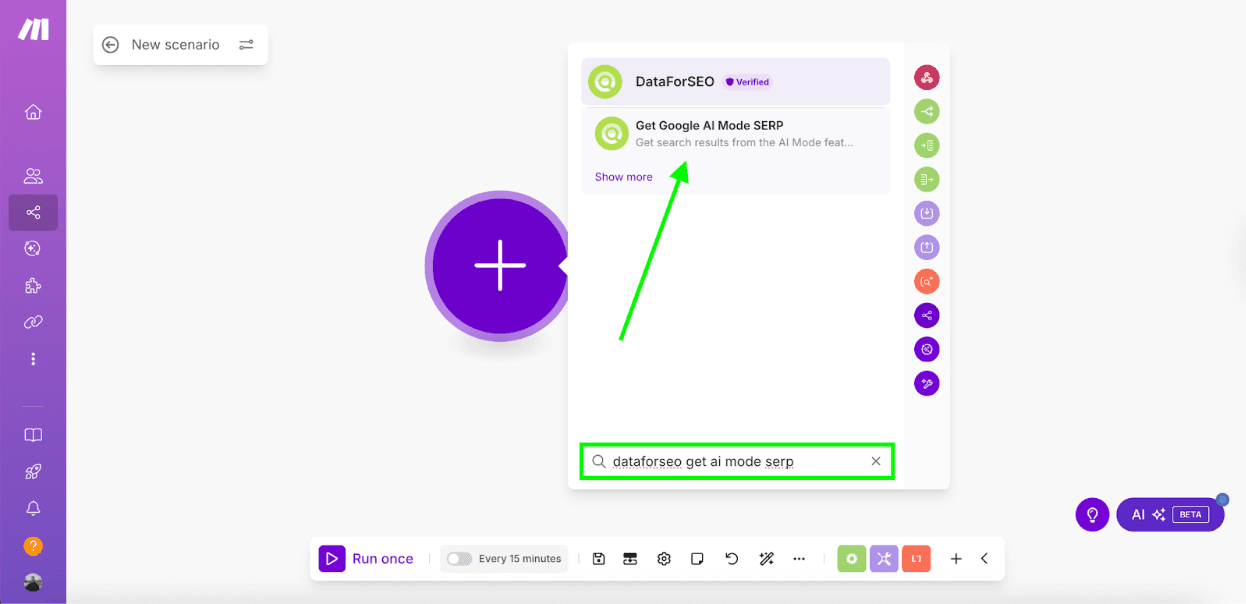
Task: Enable the Every 15 minutes scheduling toggle
Action: [459, 558]
